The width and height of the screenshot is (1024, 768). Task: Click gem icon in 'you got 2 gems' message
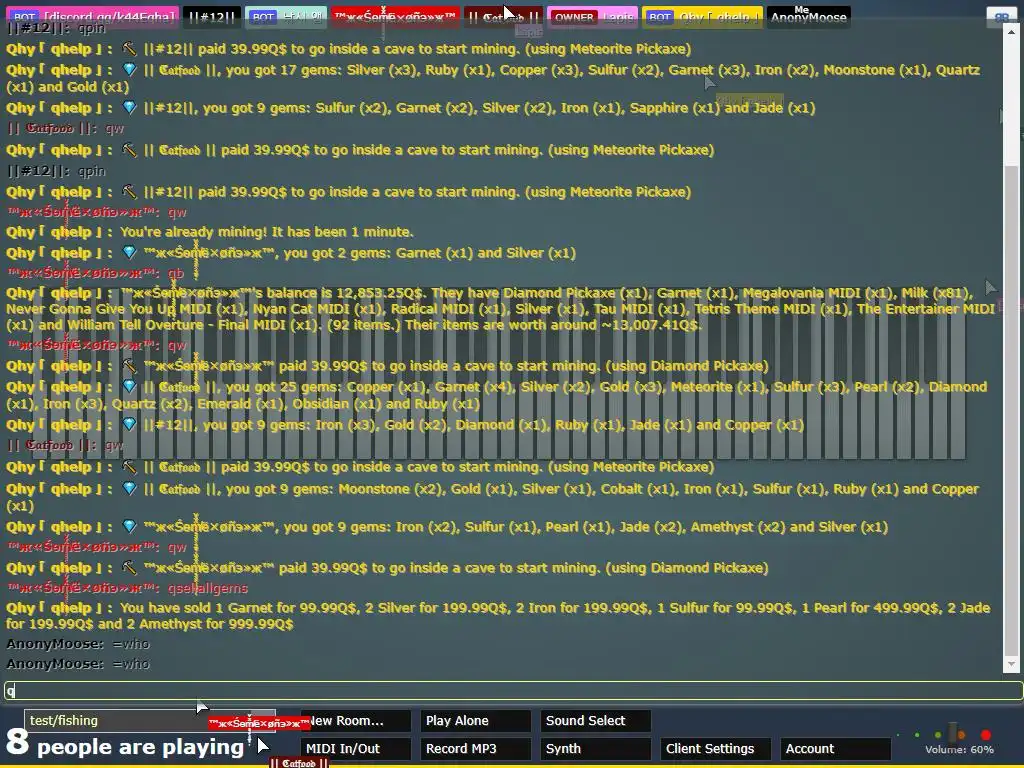129,253
